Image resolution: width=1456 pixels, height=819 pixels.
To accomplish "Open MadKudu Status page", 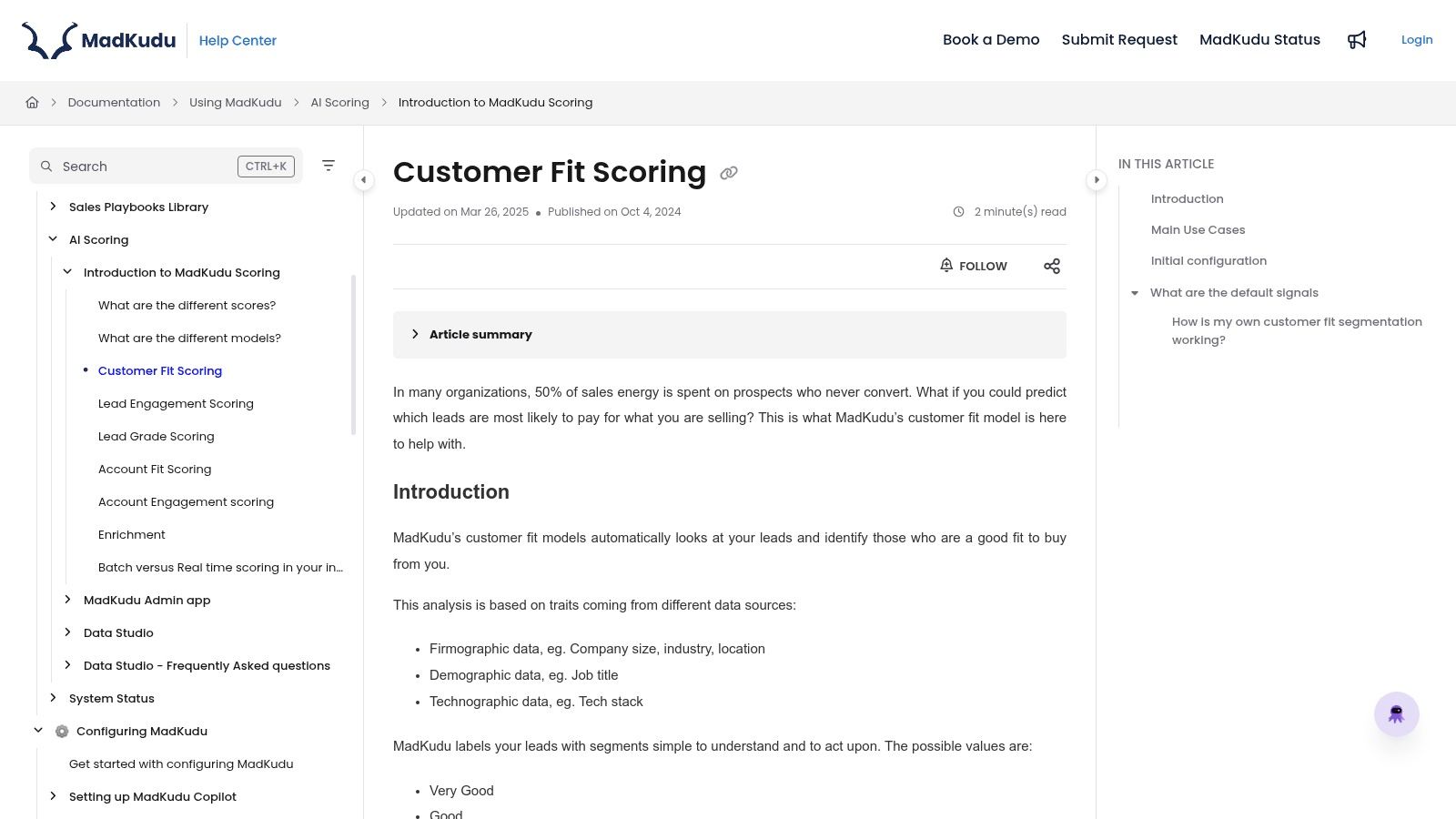I will [1259, 40].
